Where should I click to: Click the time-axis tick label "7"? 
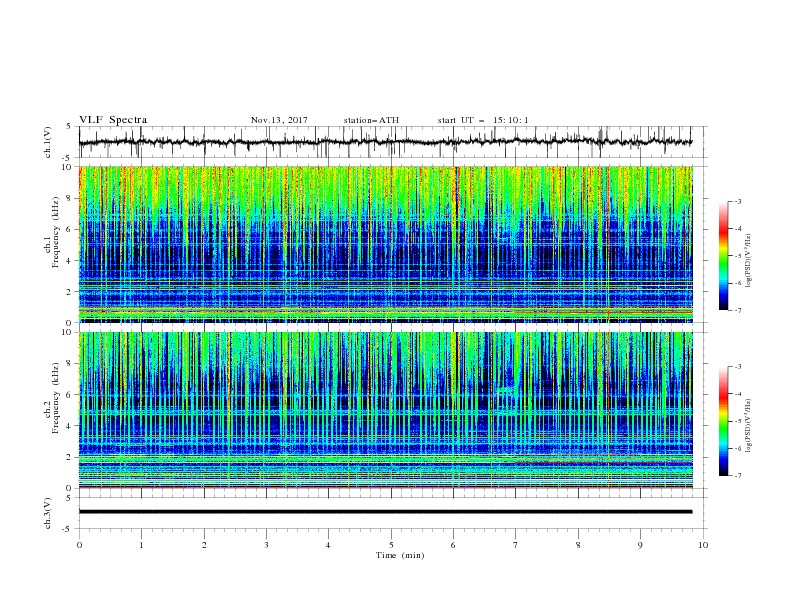(x=516, y=545)
